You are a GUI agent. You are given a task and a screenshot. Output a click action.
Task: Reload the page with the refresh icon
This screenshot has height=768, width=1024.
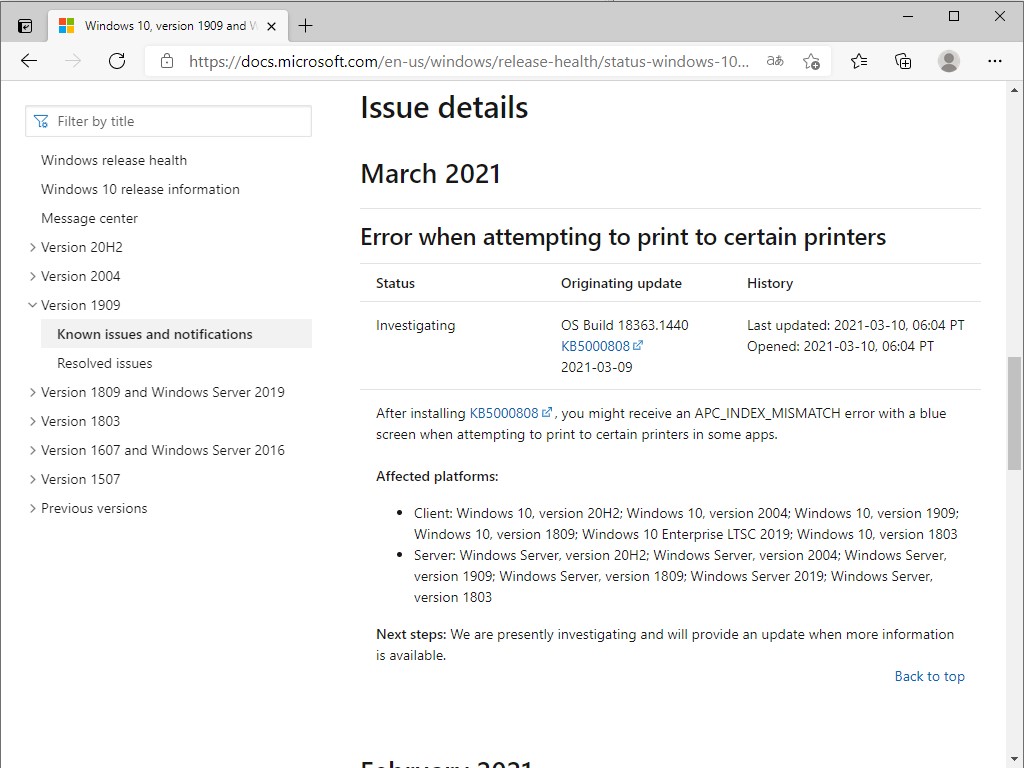(x=117, y=61)
